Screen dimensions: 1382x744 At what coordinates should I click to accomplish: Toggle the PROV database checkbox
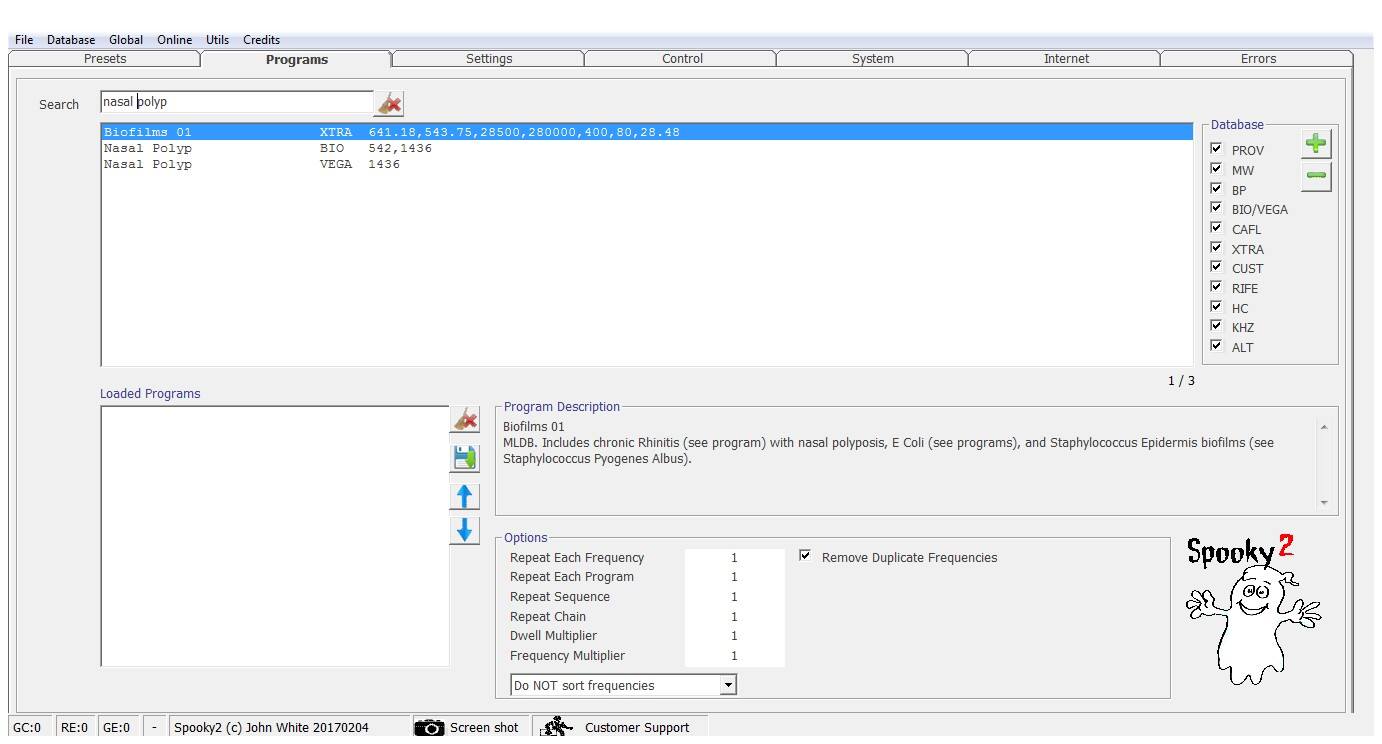click(x=1216, y=149)
